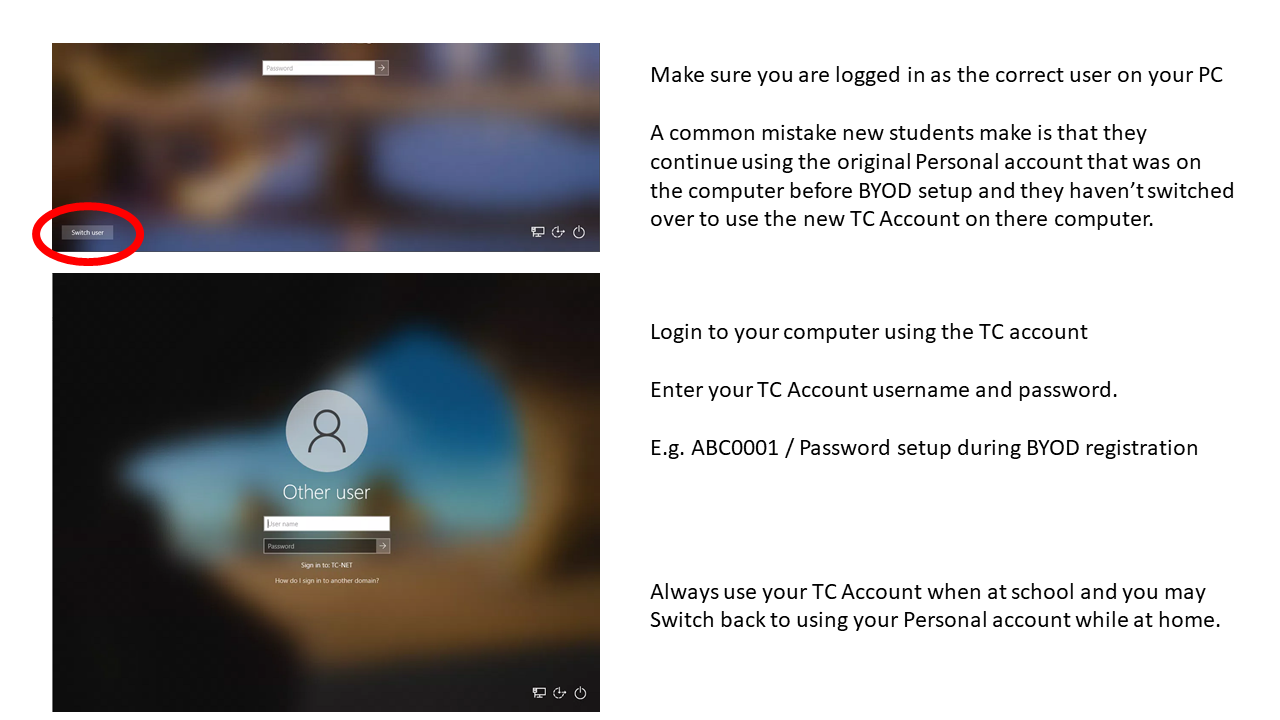Viewport: 1280px width, 720px height.
Task: Open Ease of Access icon on Other user screen
Action: click(x=559, y=693)
